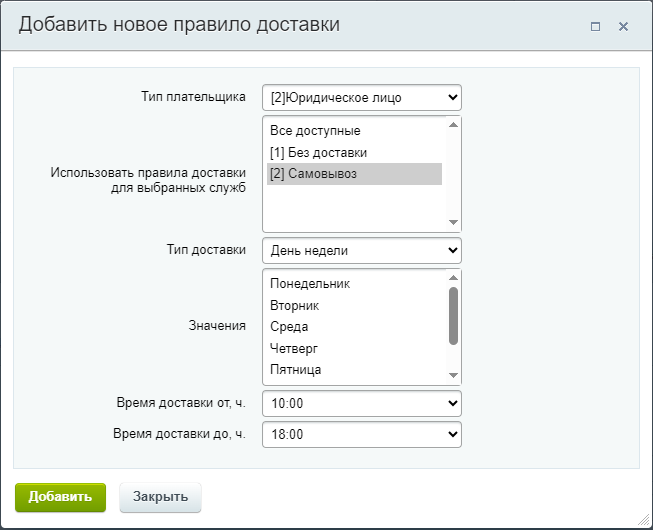Image resolution: width=653 pixels, height=530 pixels.
Task: Select Среда in values list
Action: (x=354, y=326)
